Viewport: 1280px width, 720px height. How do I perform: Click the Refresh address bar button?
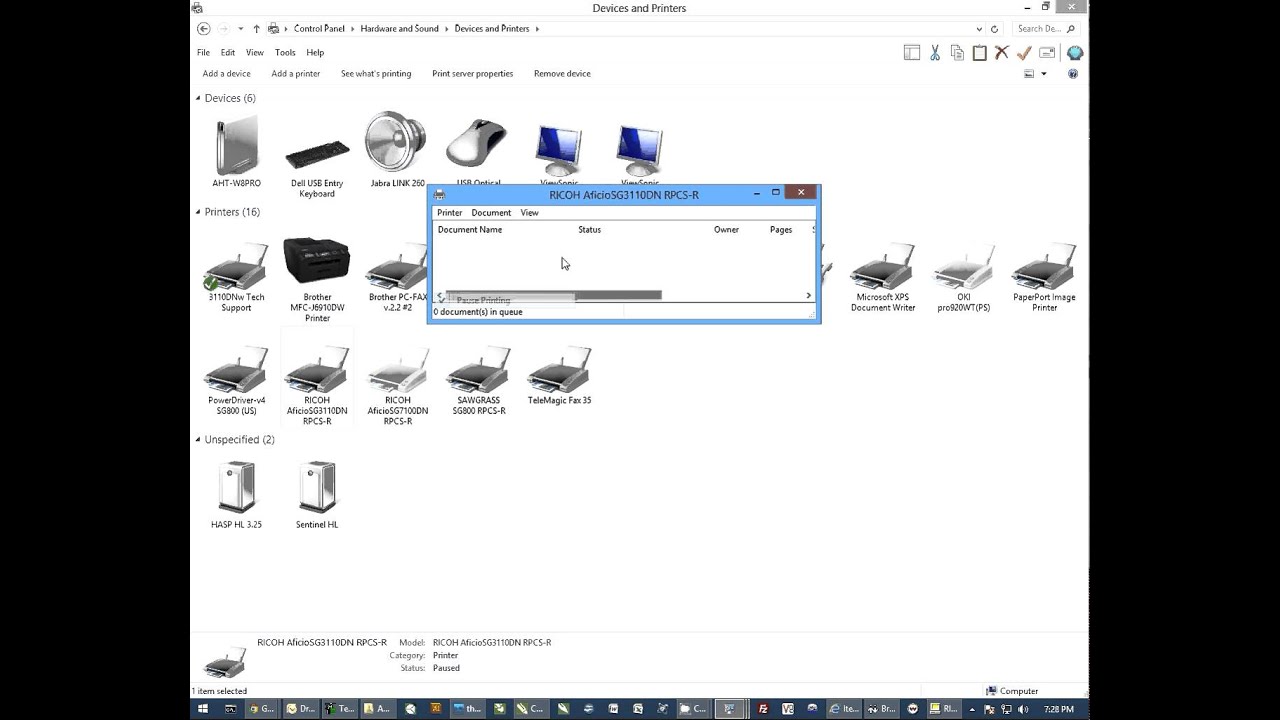(994, 29)
